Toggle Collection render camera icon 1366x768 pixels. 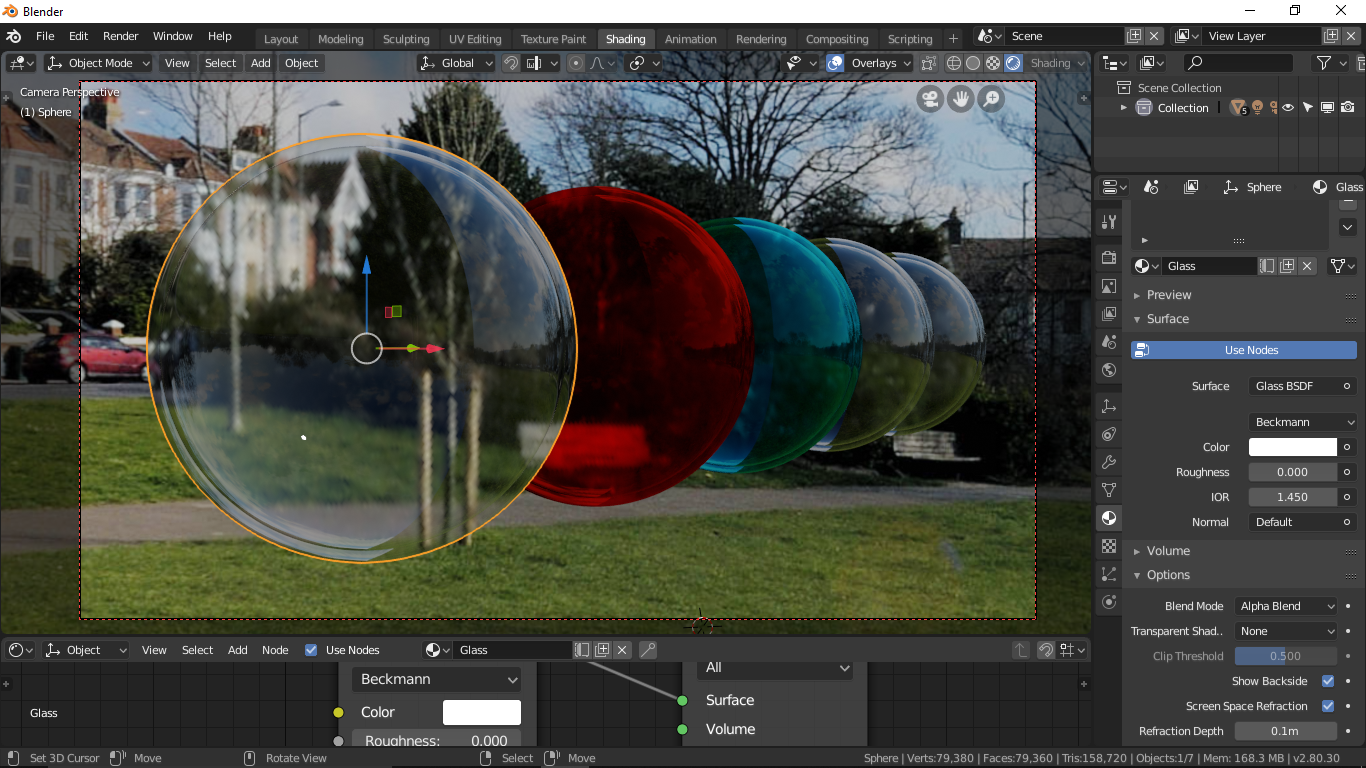(1348, 108)
